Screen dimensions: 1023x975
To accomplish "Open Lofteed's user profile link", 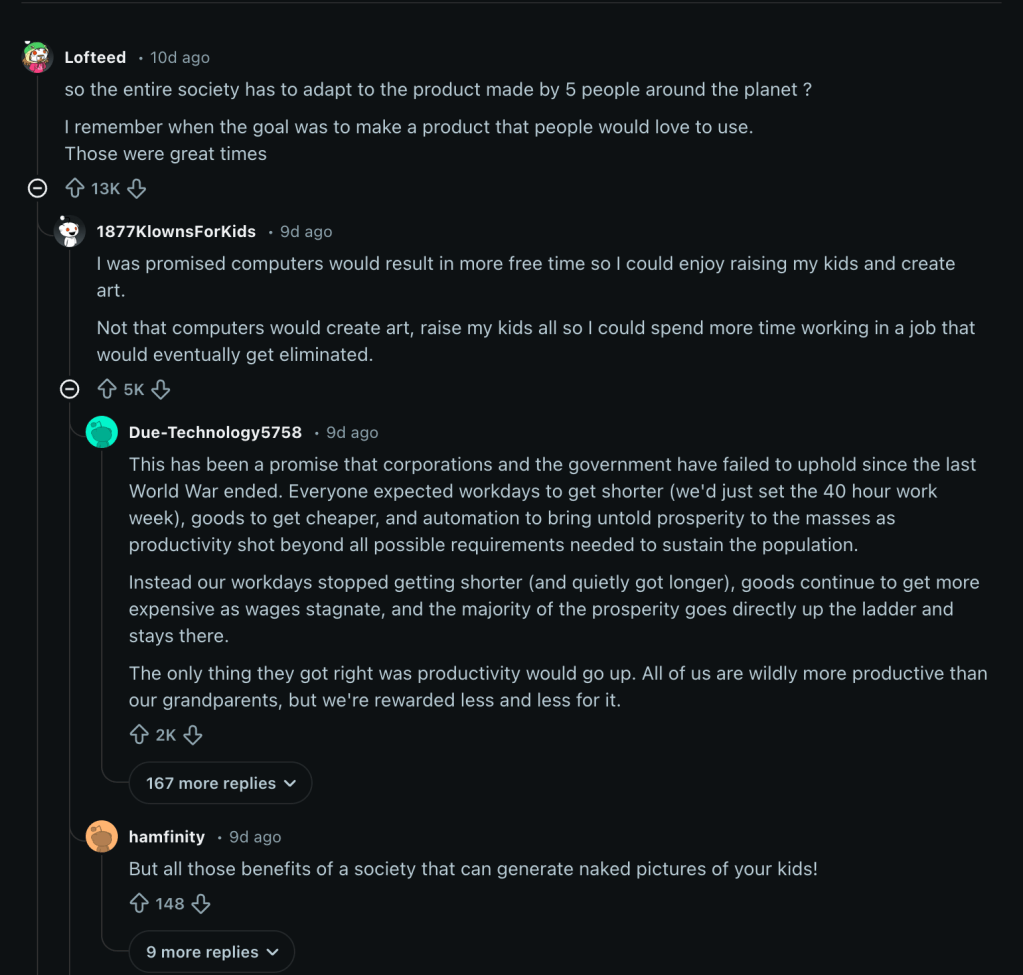I will click(95, 57).
